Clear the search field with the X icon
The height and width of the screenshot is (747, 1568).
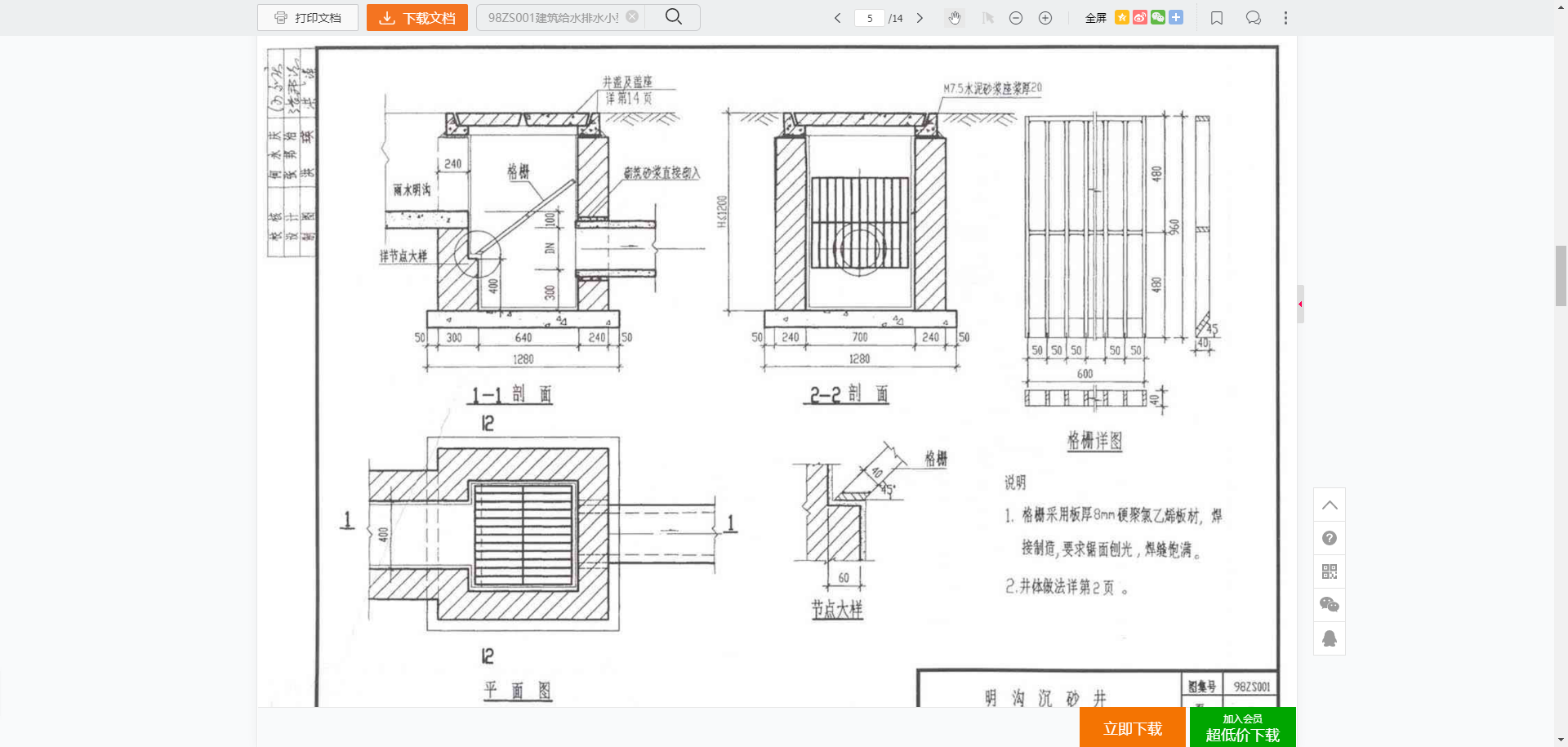632,16
